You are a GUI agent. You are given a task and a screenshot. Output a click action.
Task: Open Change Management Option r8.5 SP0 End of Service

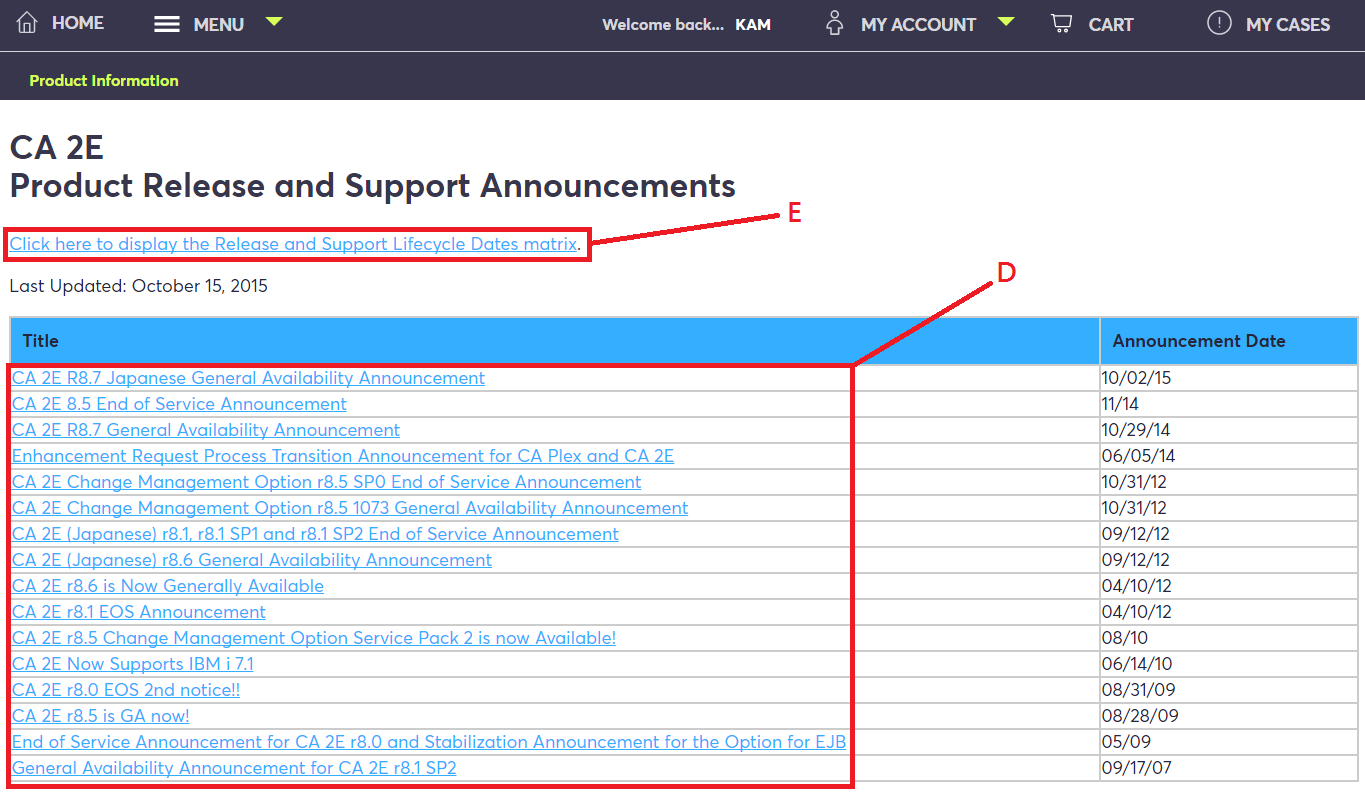tap(326, 482)
